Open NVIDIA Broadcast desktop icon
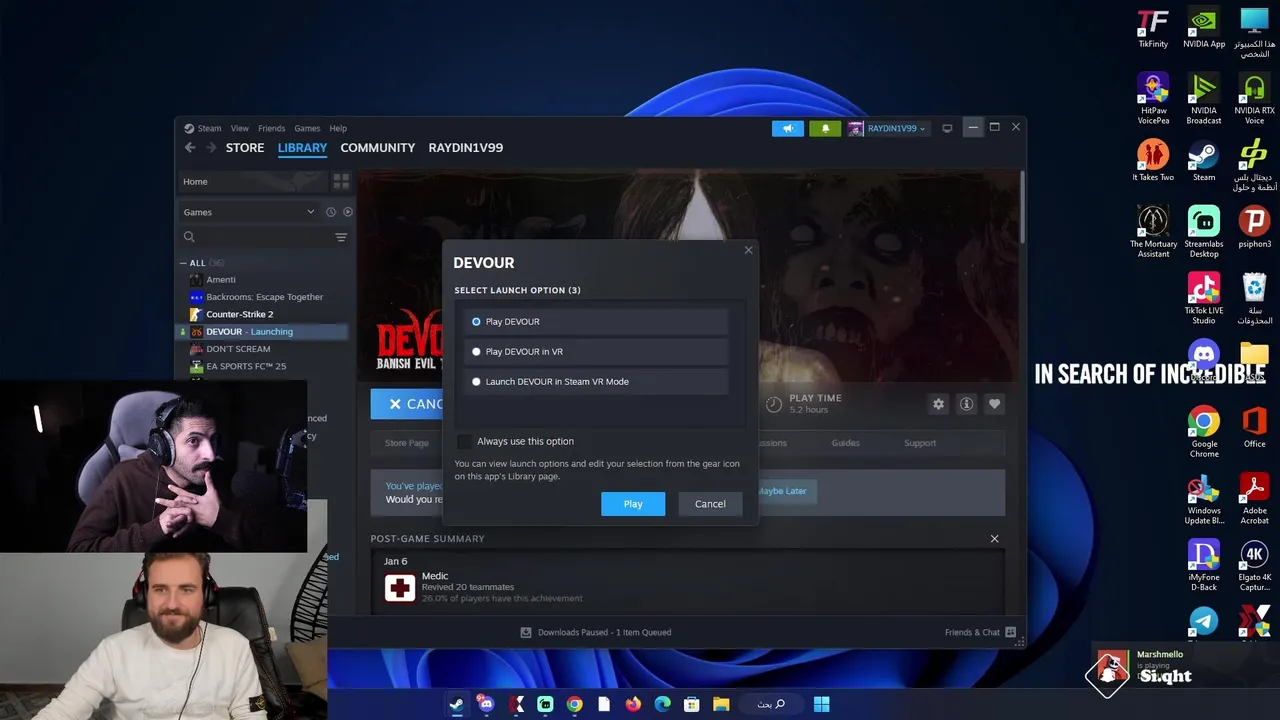The image size is (1280, 720). tap(1204, 98)
